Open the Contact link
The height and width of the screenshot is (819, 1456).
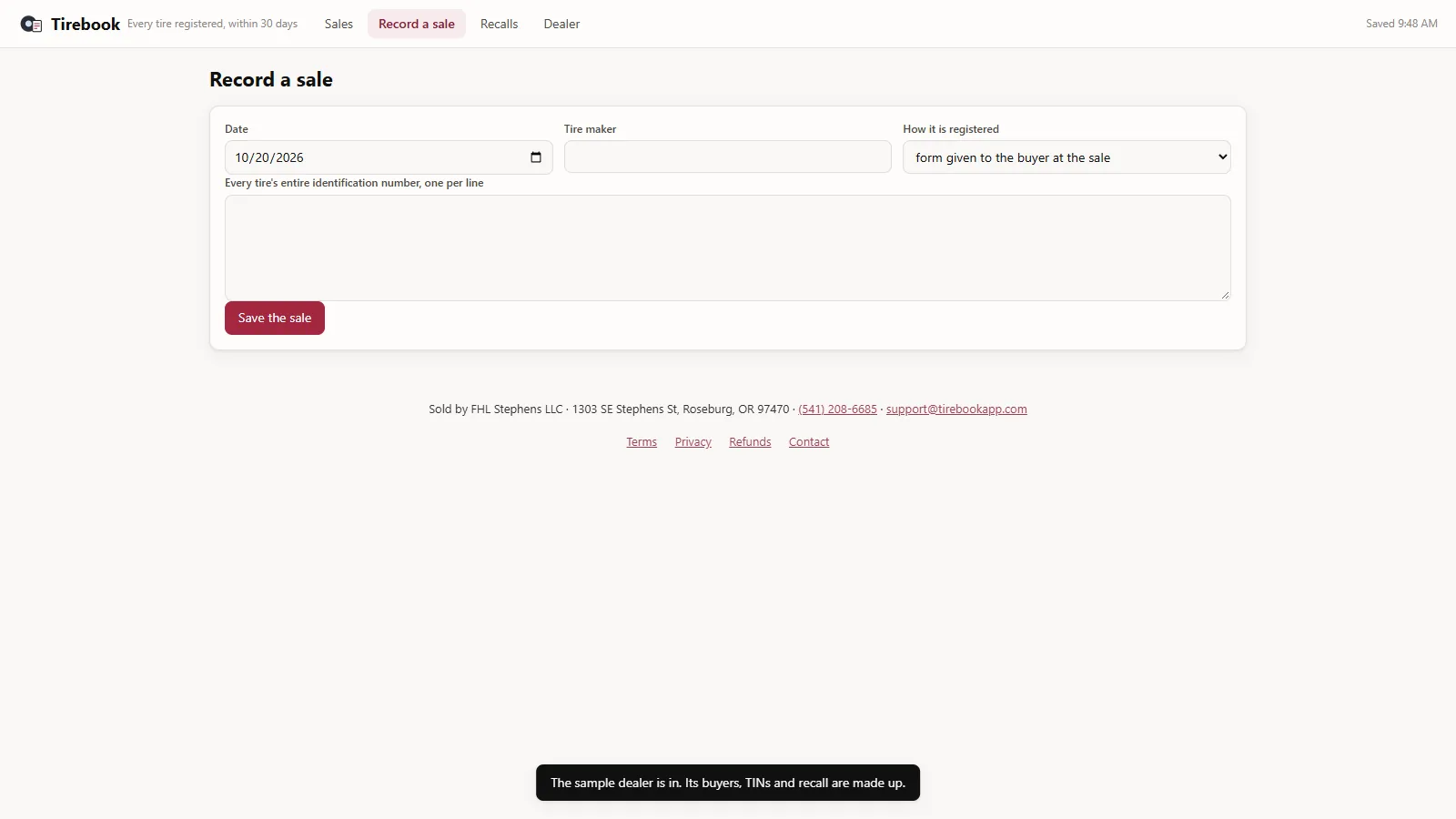(809, 442)
